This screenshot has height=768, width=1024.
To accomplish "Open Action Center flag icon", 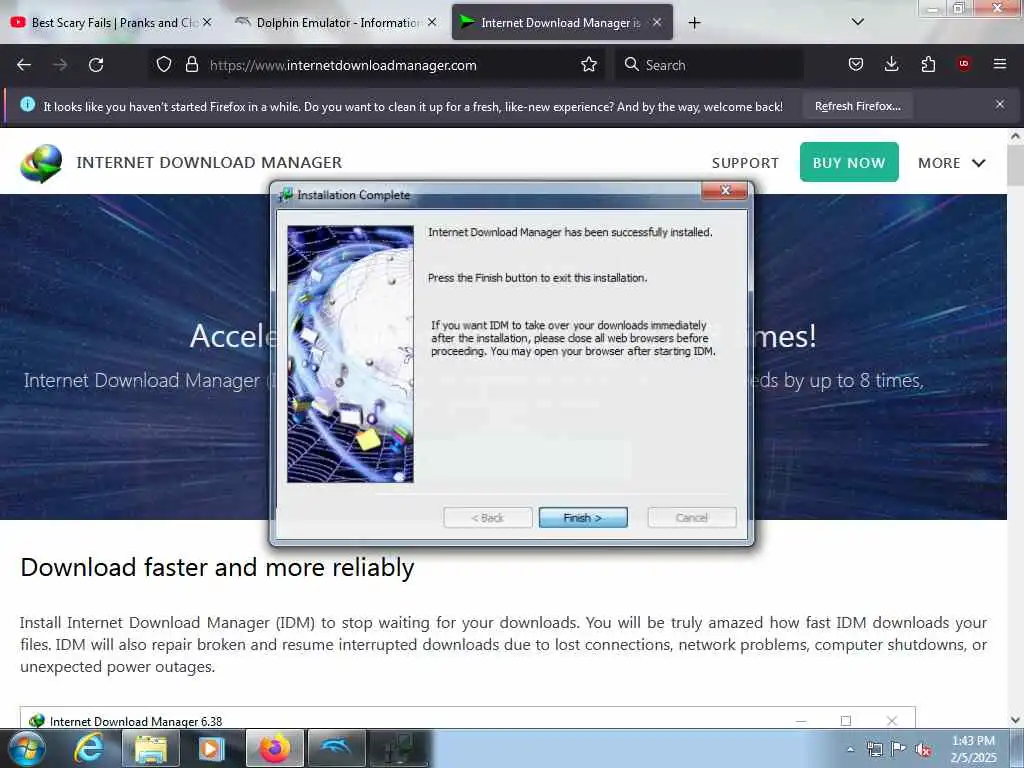I will [x=898, y=749].
